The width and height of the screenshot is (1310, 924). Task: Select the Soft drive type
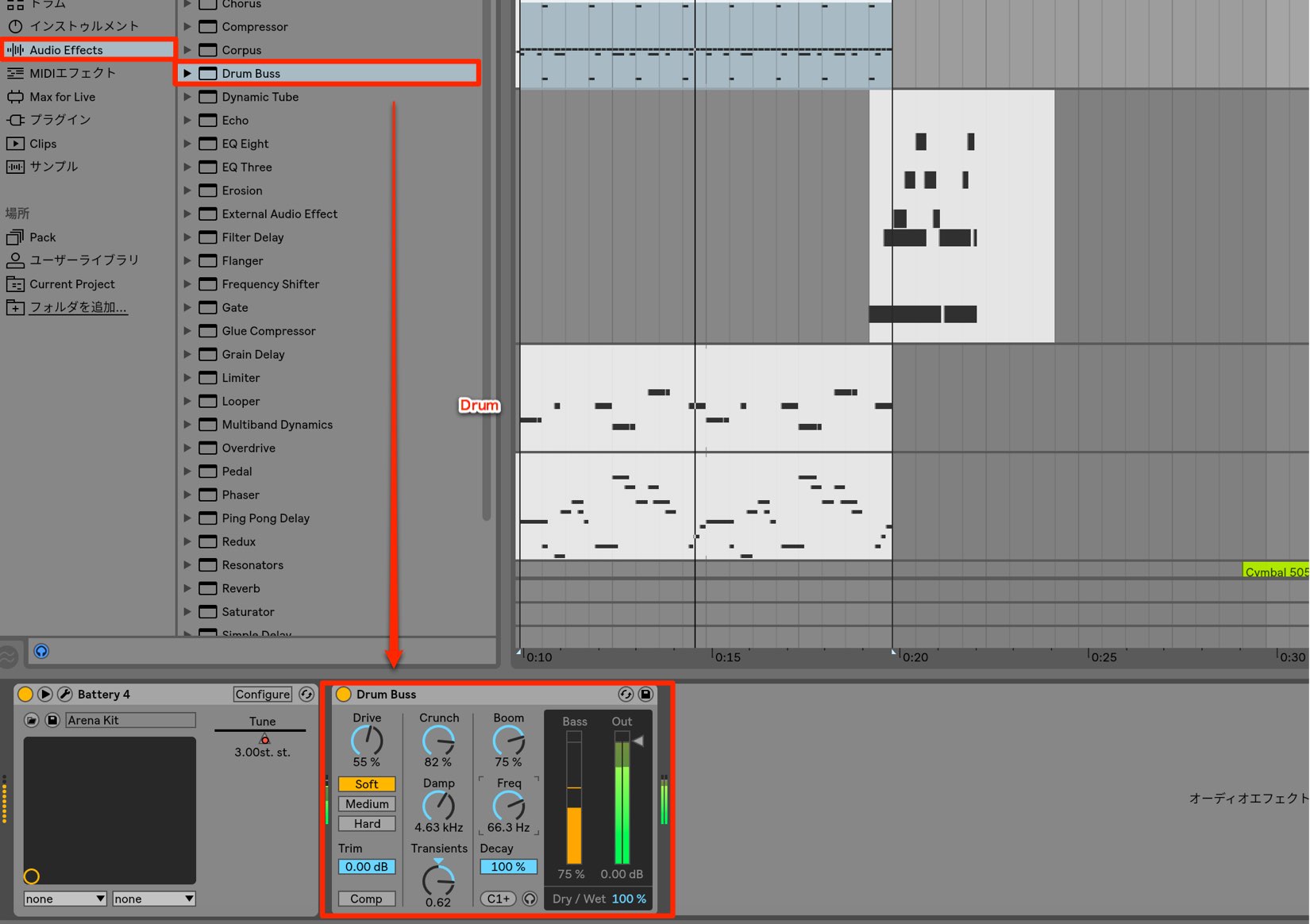pos(367,783)
